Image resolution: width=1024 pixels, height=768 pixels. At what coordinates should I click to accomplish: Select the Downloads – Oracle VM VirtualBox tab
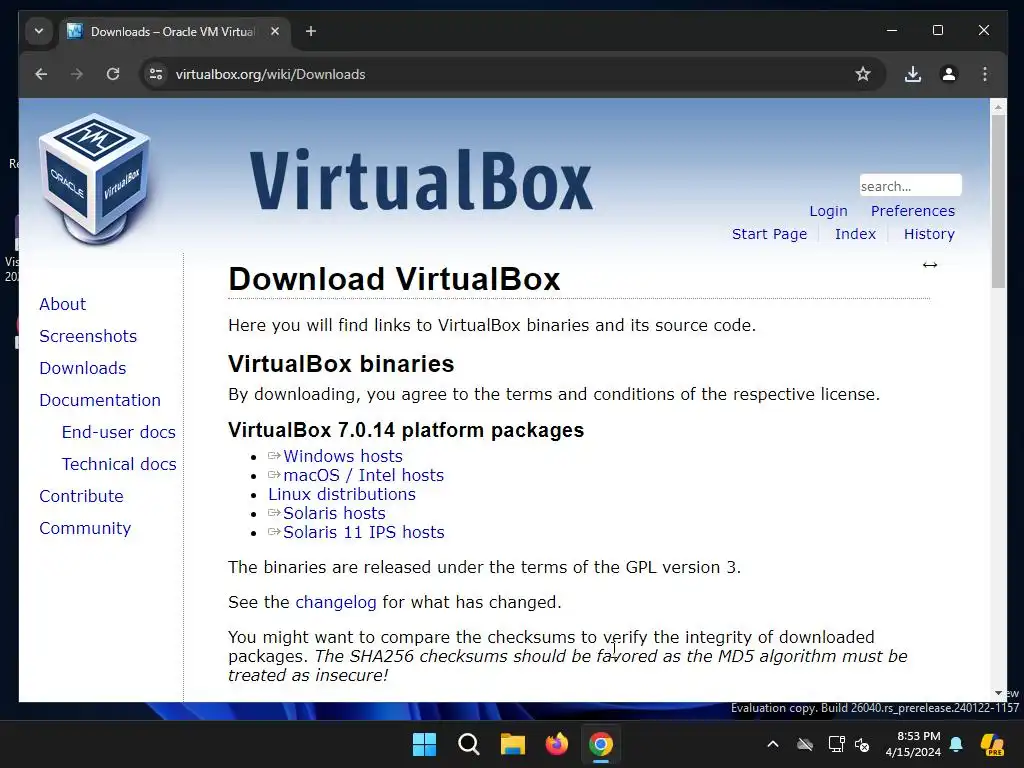point(174,31)
